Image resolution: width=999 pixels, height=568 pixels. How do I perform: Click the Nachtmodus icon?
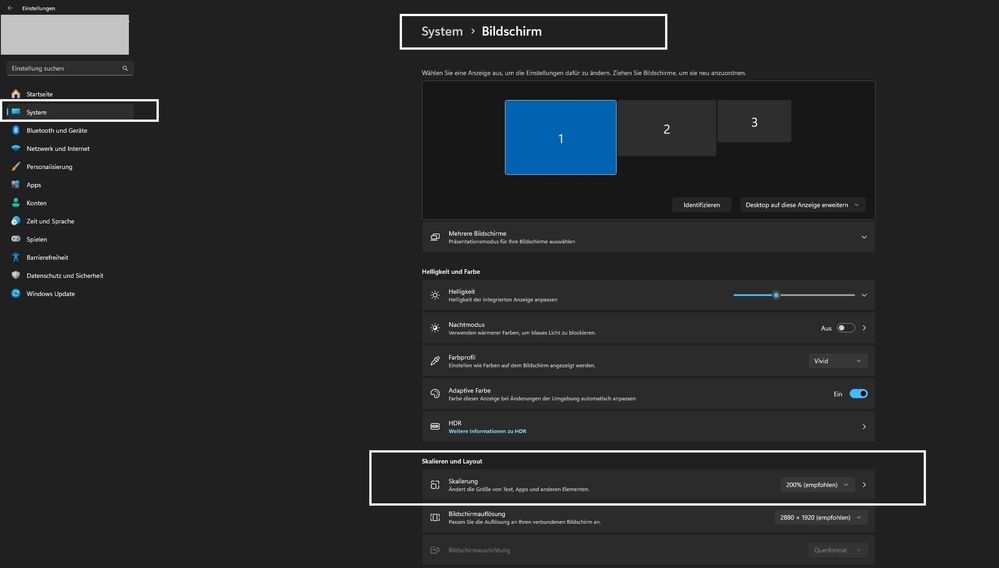pyautogui.click(x=435, y=328)
